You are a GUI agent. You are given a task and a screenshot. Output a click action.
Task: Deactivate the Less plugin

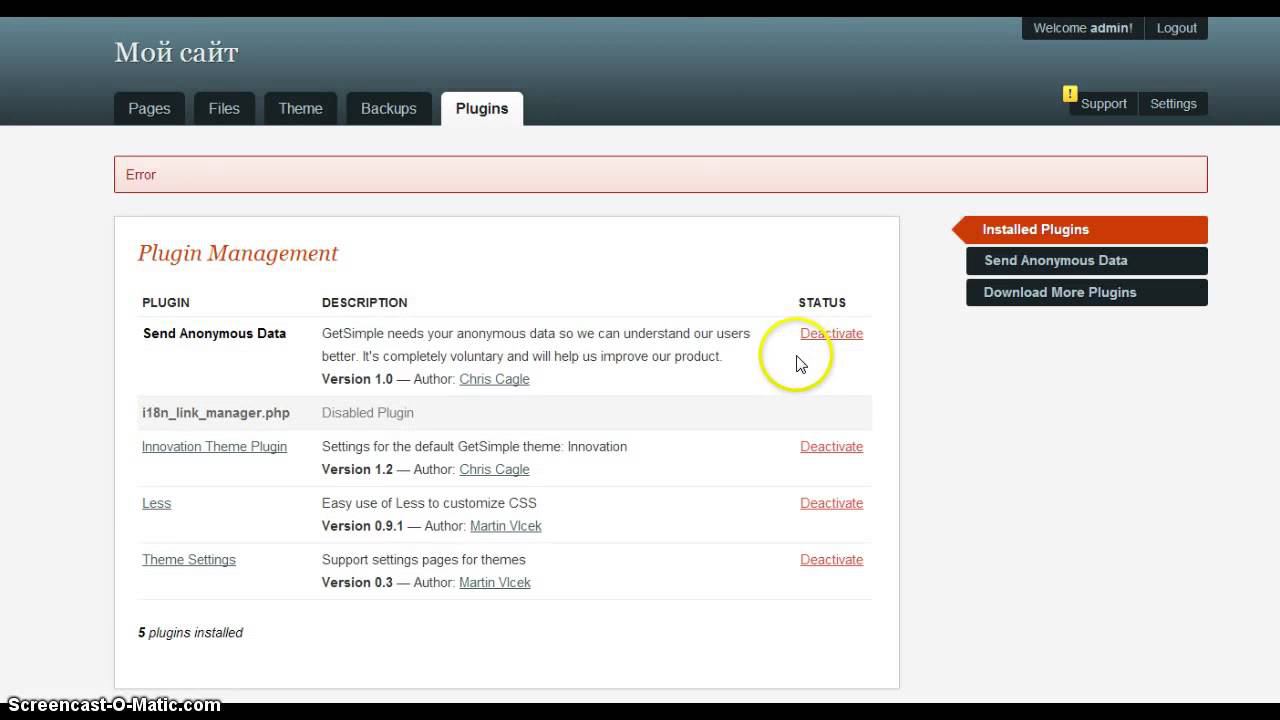click(x=831, y=503)
